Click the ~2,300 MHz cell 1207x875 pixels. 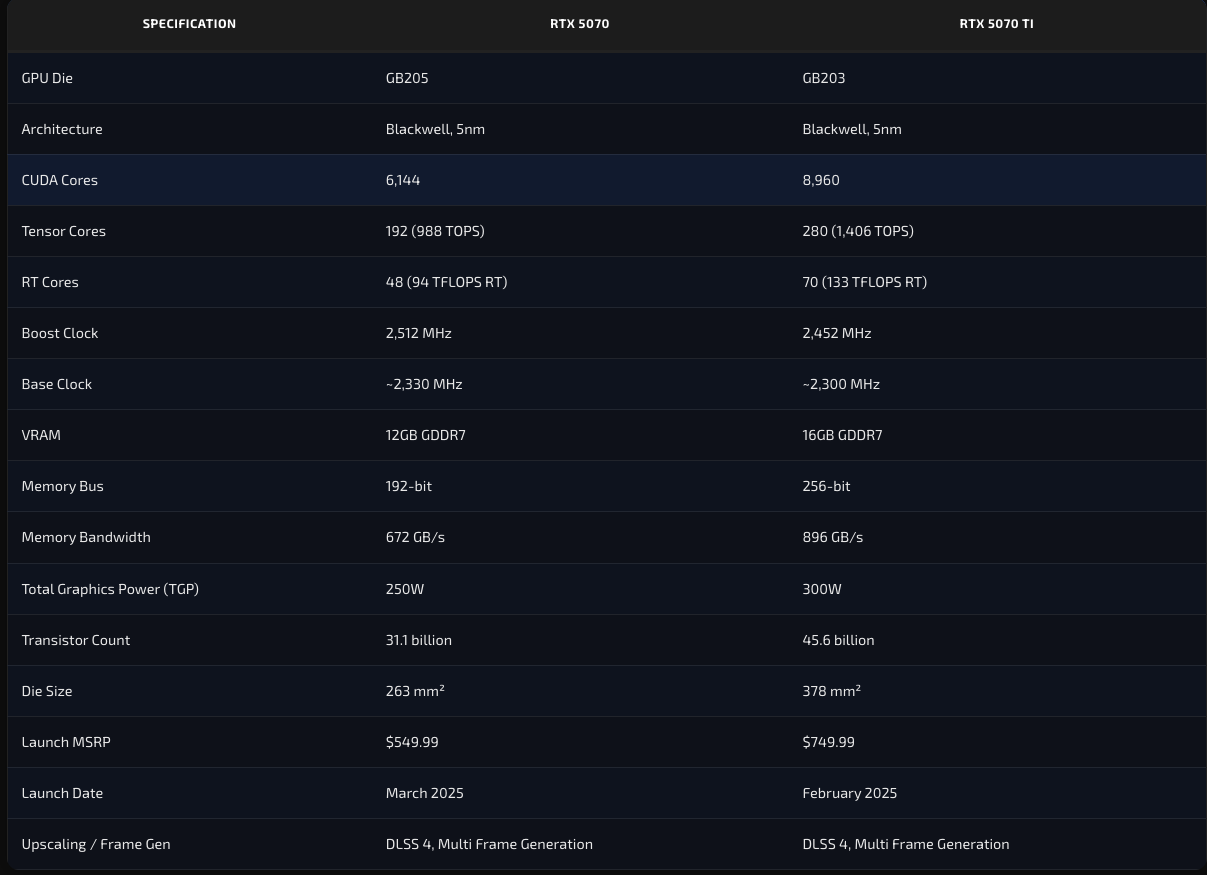pyautogui.click(x=841, y=384)
